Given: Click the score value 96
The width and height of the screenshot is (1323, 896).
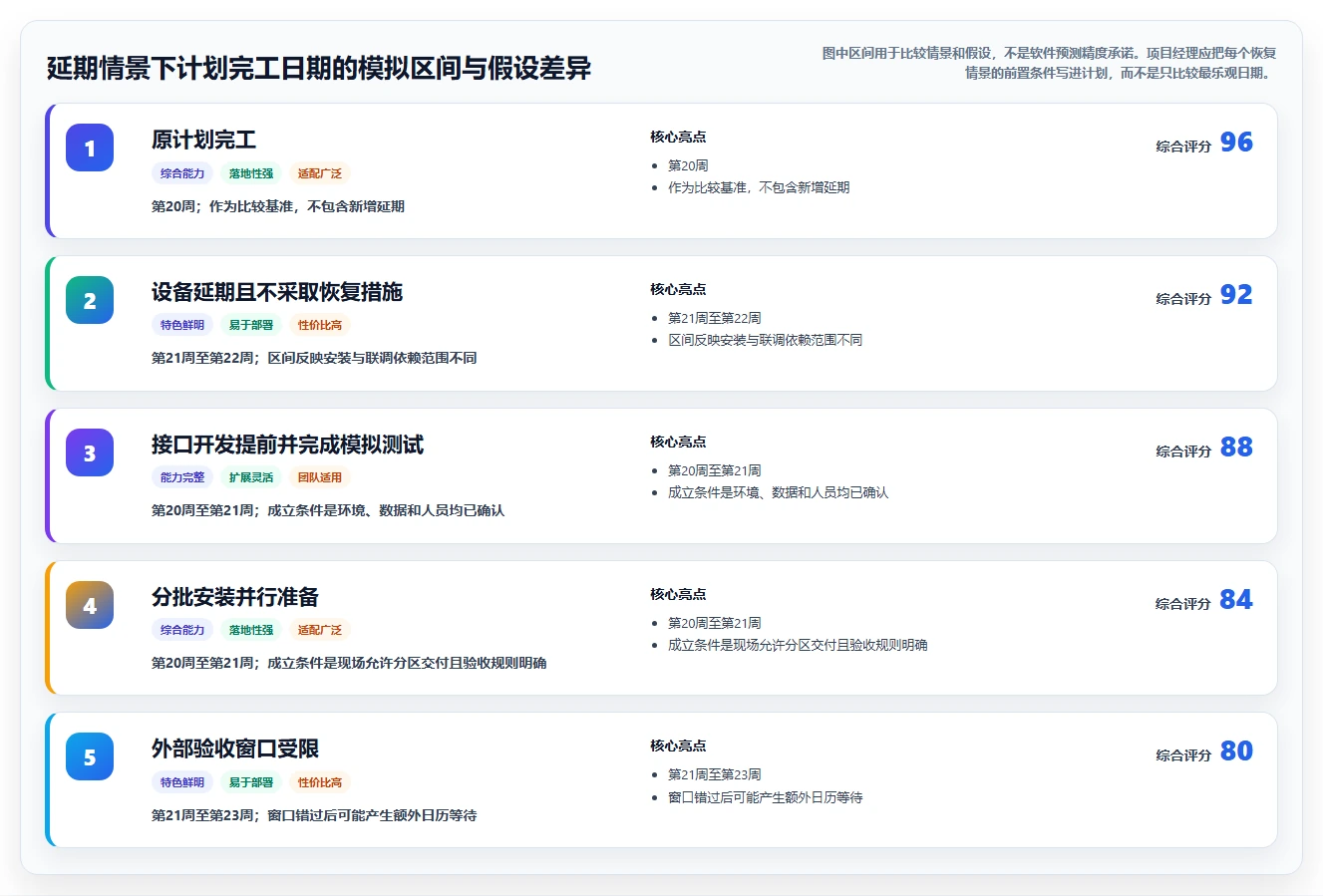Looking at the screenshot, I should point(1236,143).
